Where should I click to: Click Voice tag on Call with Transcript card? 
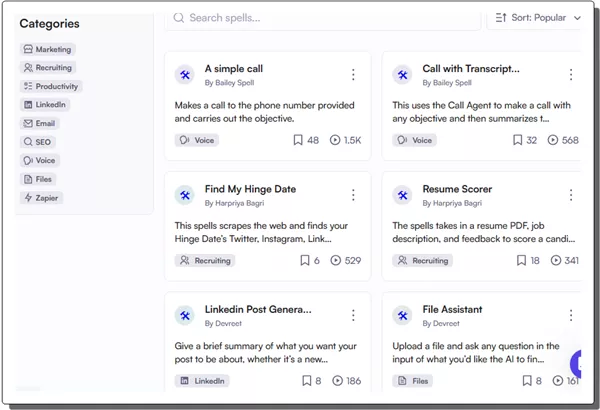pos(414,140)
